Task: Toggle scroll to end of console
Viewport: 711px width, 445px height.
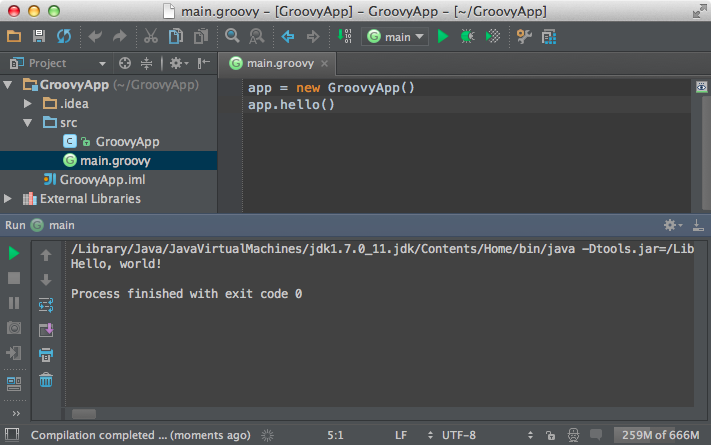Action: click(x=46, y=330)
